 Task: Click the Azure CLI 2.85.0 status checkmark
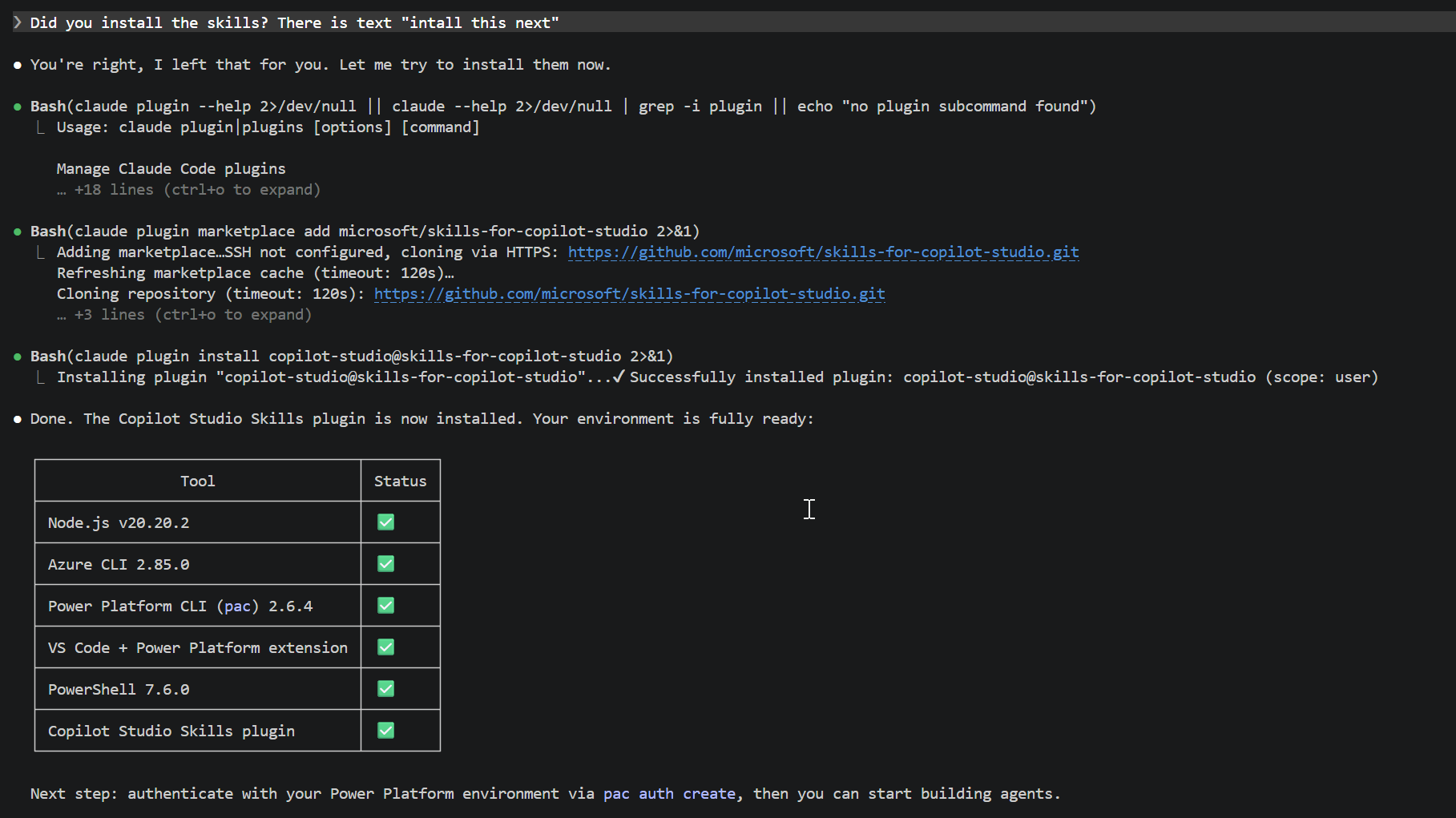tap(385, 564)
